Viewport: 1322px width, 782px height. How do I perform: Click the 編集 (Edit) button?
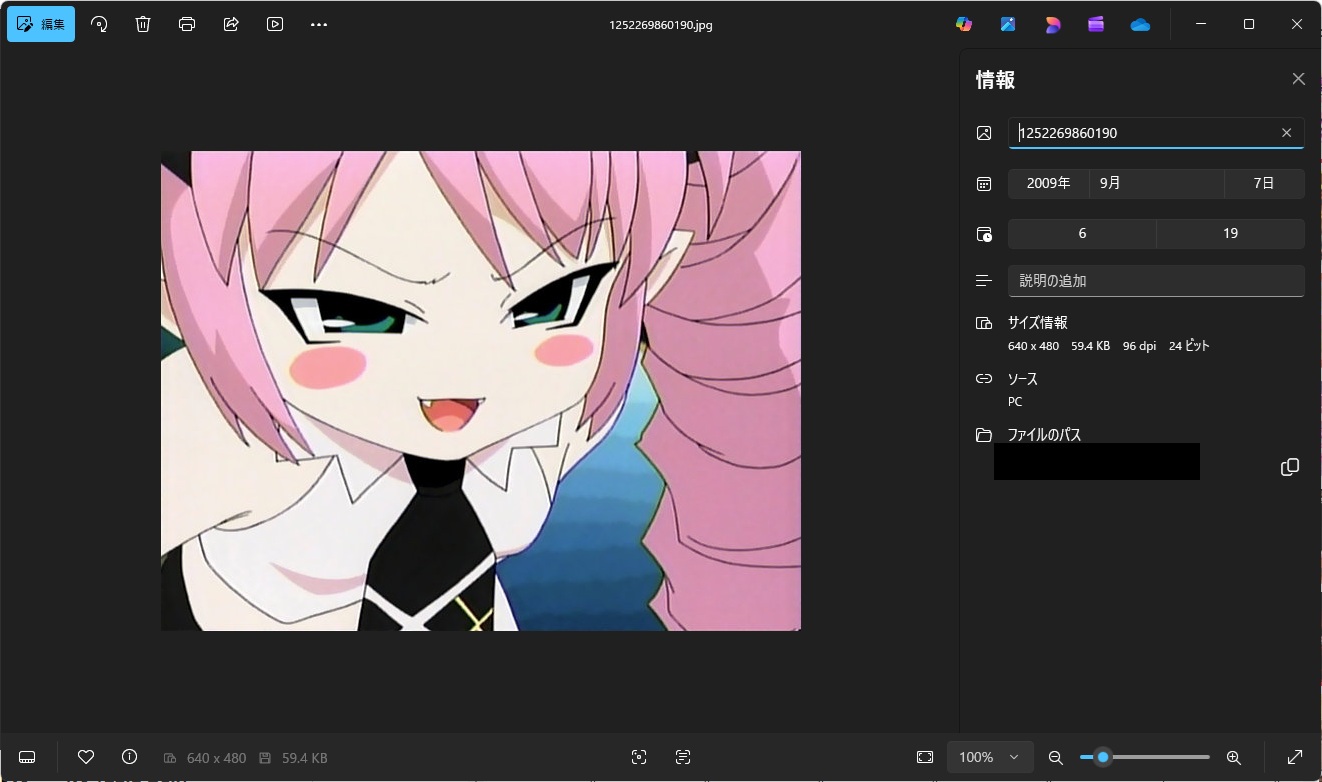click(41, 24)
